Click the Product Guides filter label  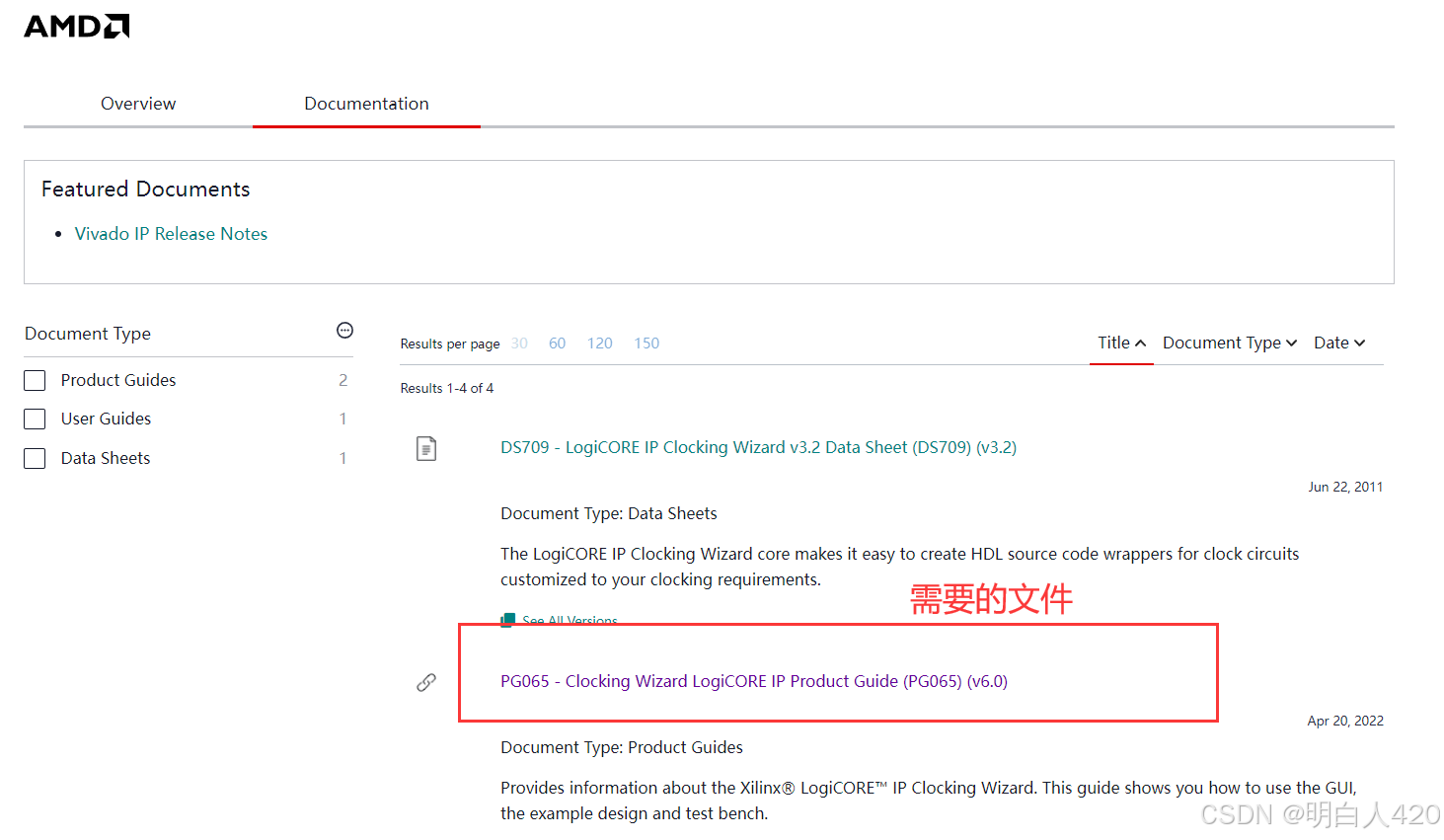[x=118, y=380]
